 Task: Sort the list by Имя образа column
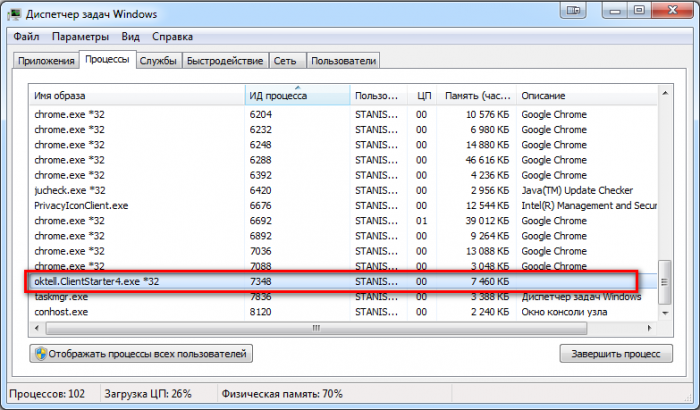136,95
